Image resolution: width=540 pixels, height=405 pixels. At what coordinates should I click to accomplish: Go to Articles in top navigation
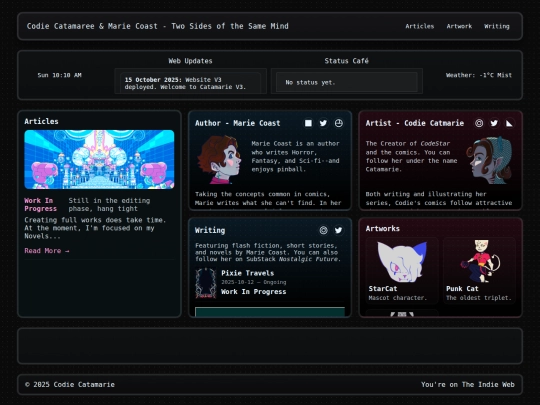point(419,26)
